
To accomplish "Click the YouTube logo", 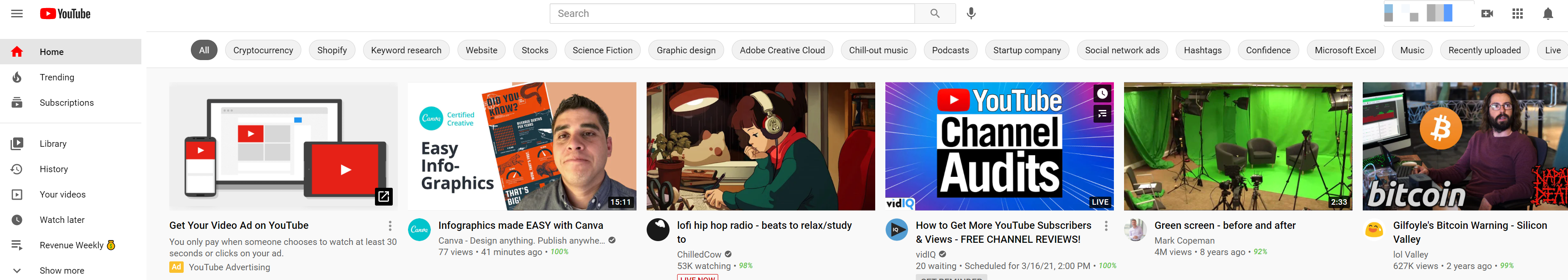I will pyautogui.click(x=65, y=14).
